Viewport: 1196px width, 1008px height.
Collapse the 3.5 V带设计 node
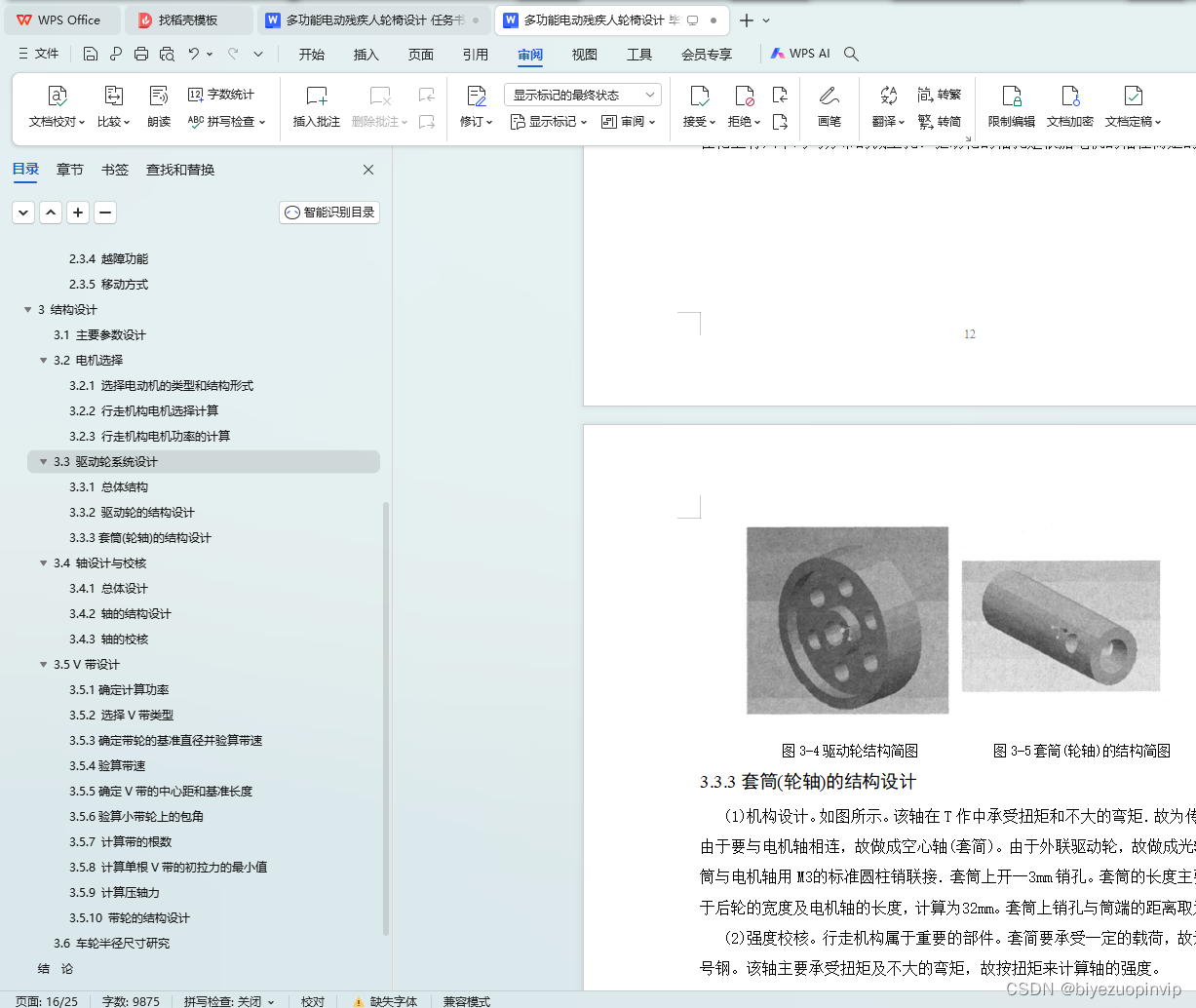pos(43,665)
